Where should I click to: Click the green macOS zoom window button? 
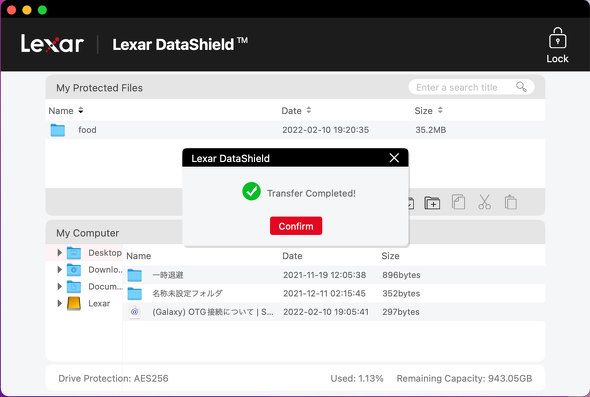tap(42, 10)
